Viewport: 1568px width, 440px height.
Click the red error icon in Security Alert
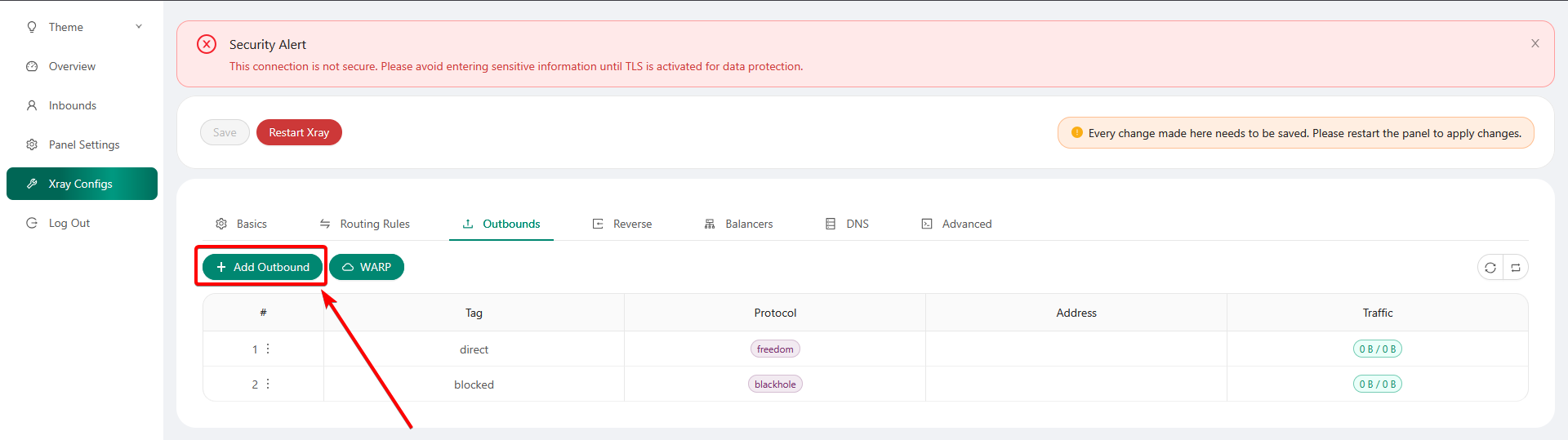pyautogui.click(x=207, y=44)
